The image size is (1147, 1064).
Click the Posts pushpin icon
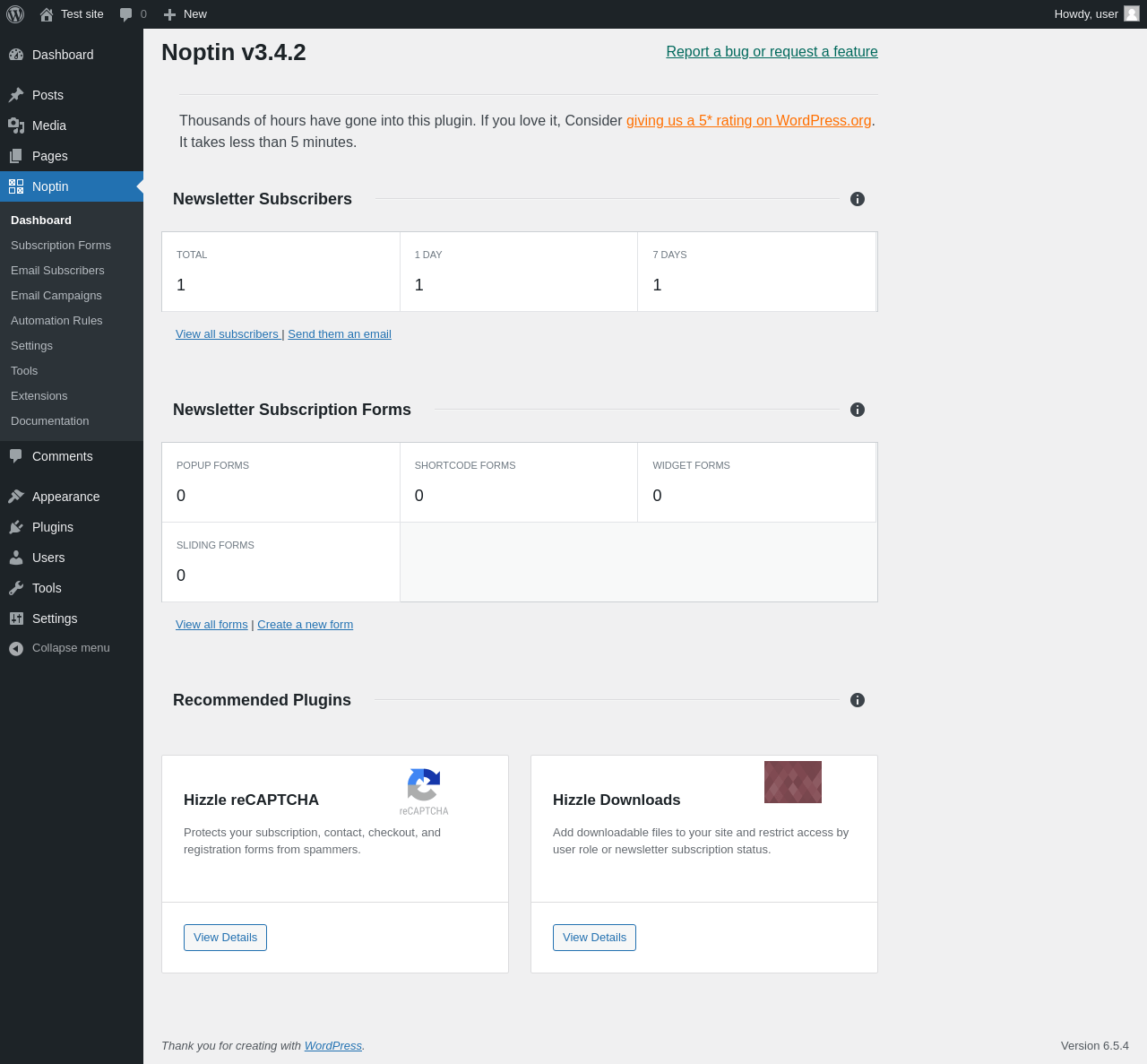click(16, 95)
